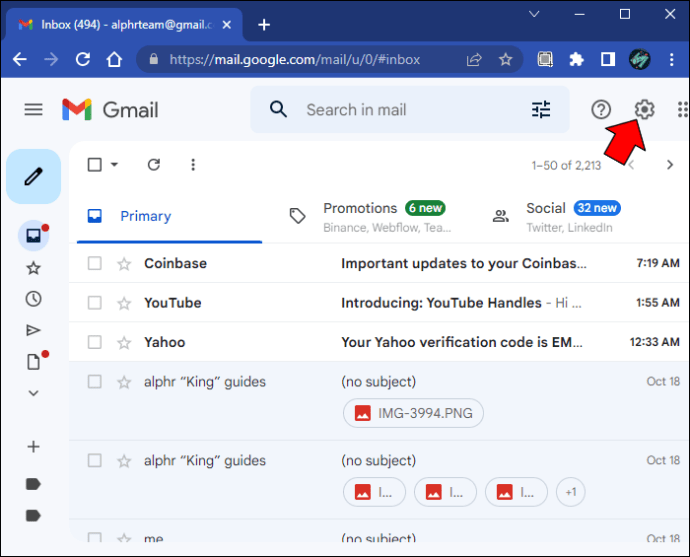Star the Coinbase email
This screenshot has height=557, width=690.
coord(124,264)
